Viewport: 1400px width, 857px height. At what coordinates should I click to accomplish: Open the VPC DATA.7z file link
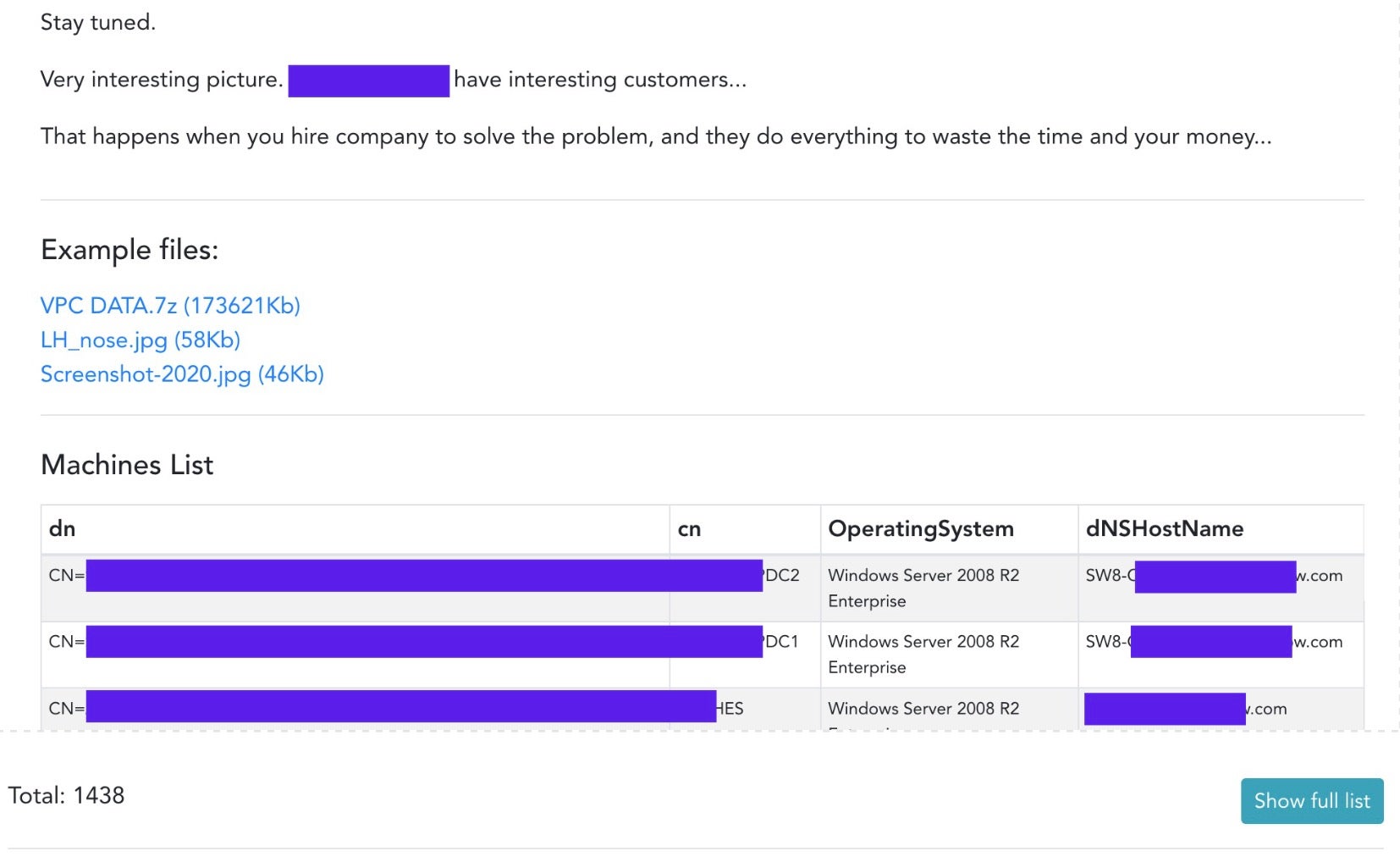[x=170, y=306]
